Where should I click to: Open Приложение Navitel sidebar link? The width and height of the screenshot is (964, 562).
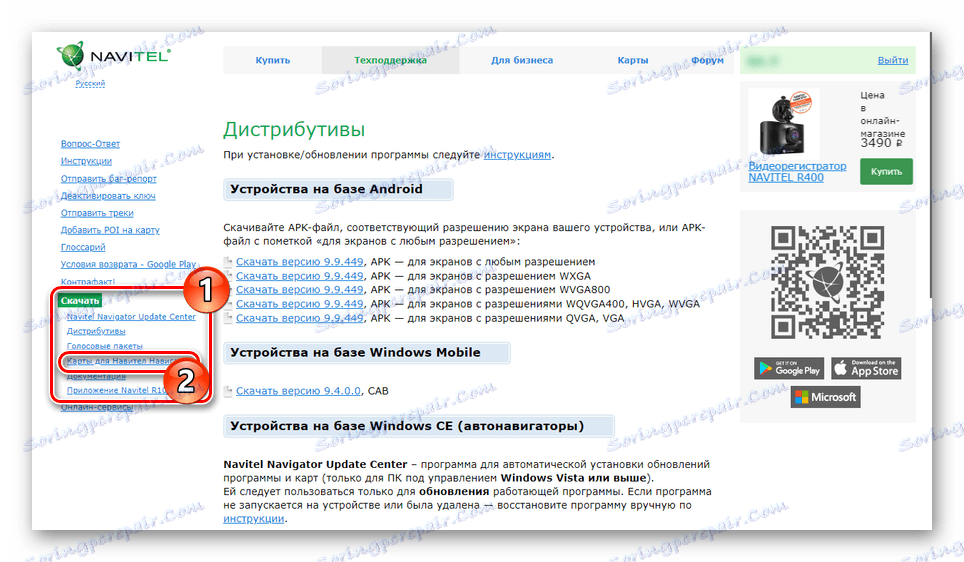coord(117,390)
